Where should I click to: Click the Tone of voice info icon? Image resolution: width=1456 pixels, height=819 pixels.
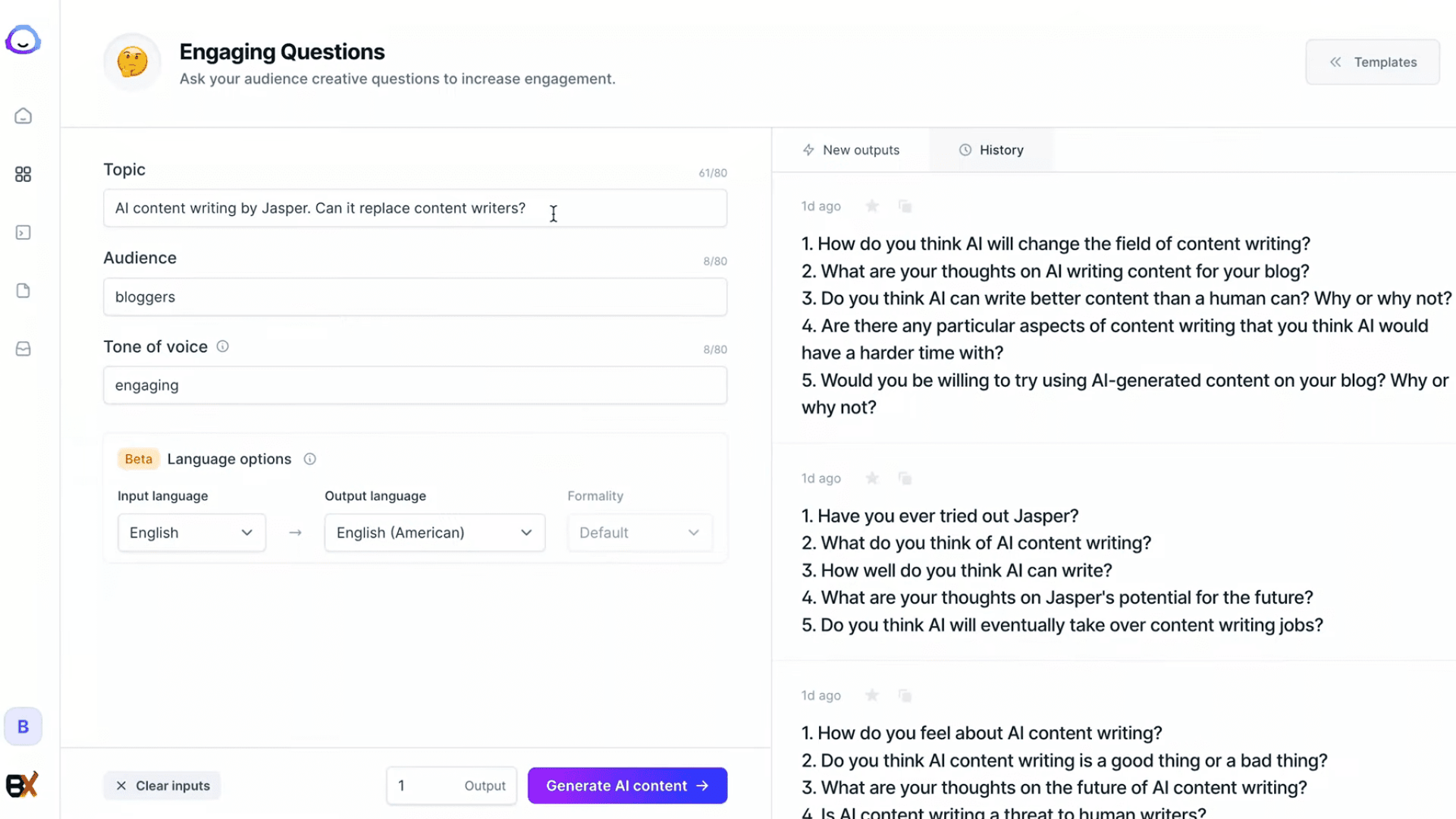(223, 347)
